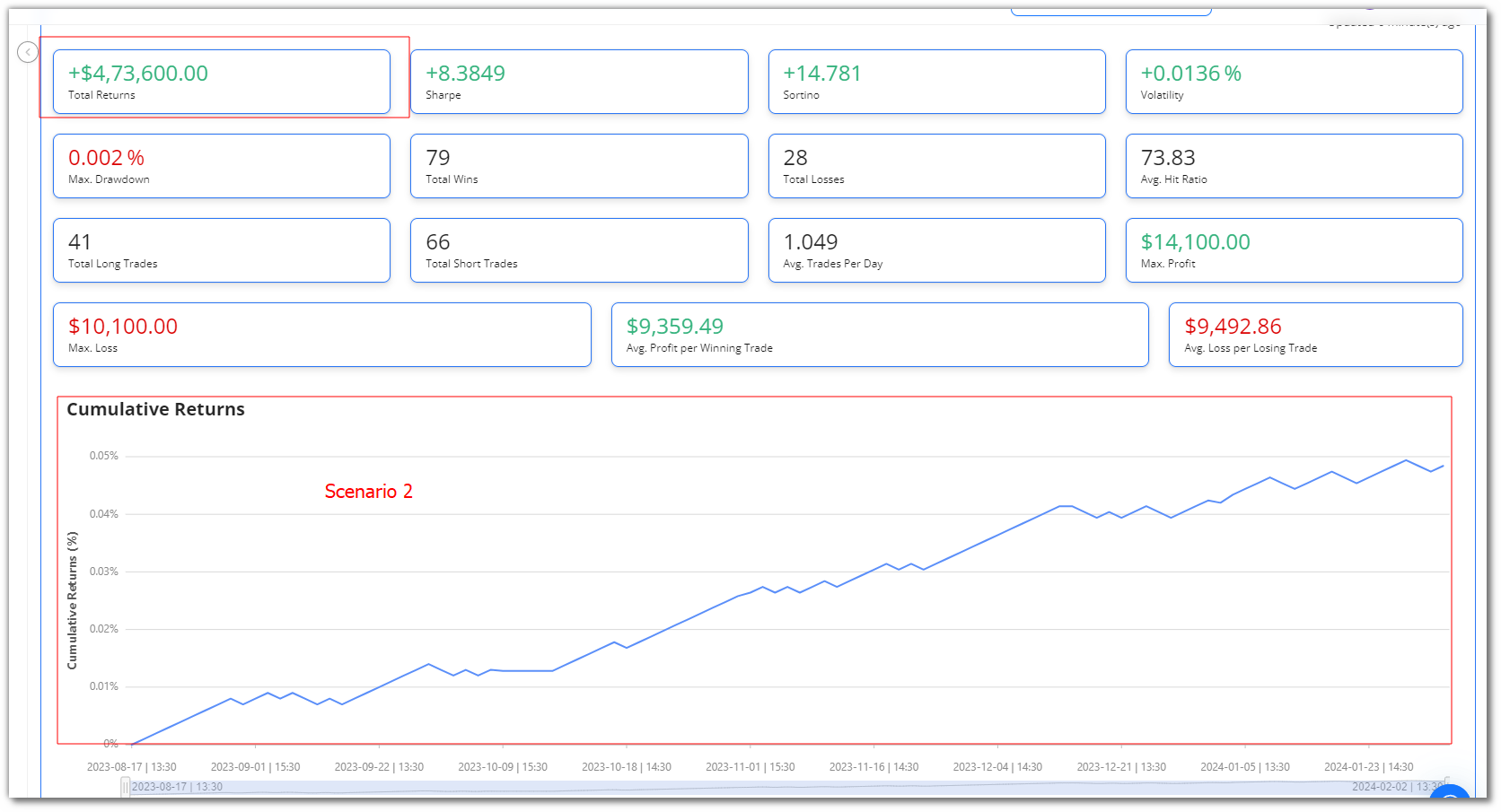1501x812 pixels.
Task: Collapse the sidebar with the left chevron icon
Action: (28, 52)
